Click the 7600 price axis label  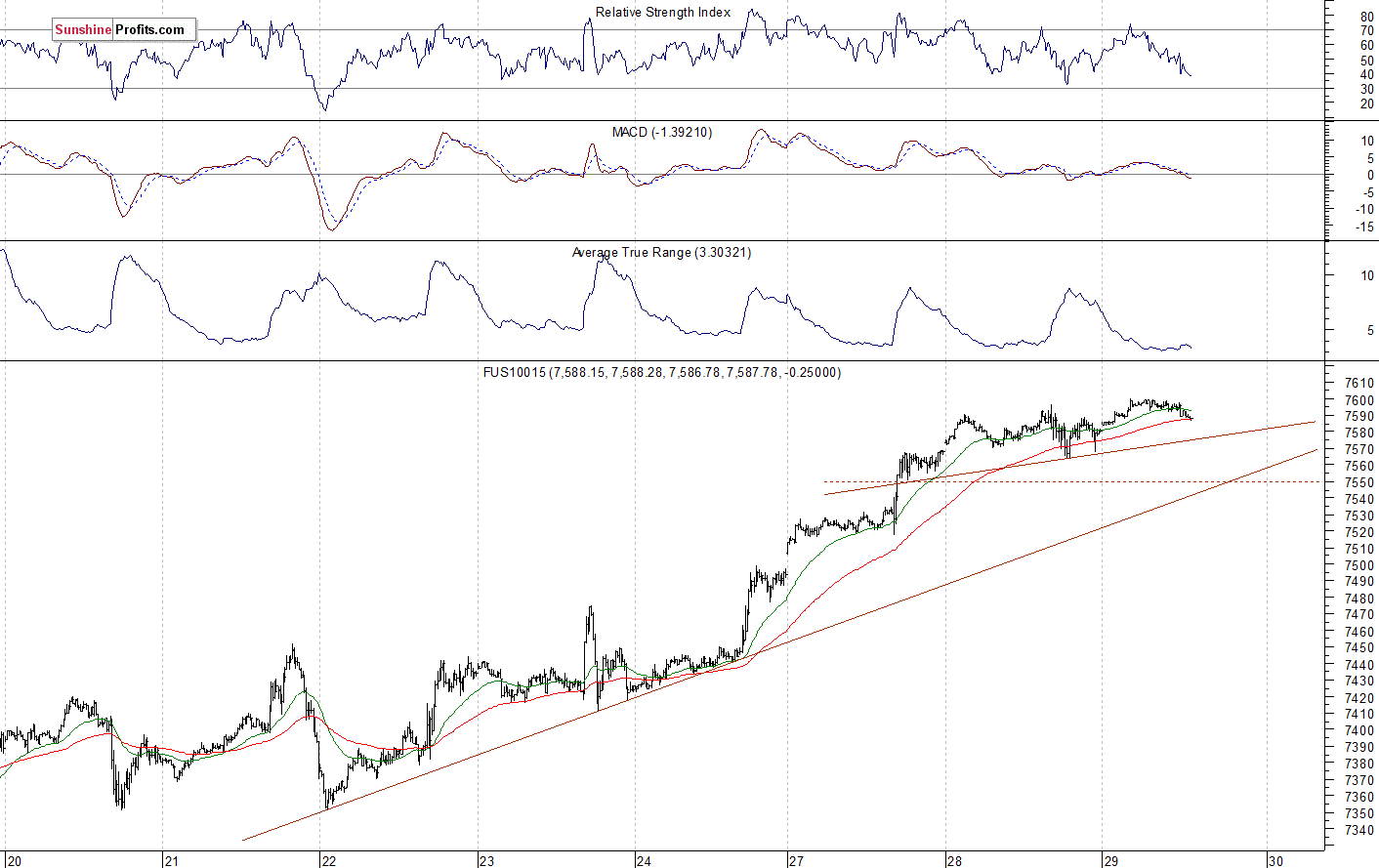point(1358,400)
